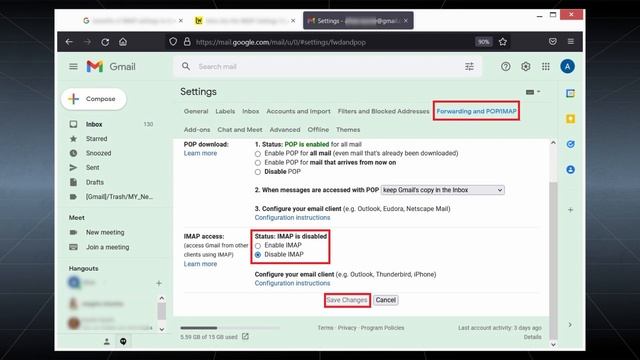Reload the page with refresh icon
The width and height of the screenshot is (640, 360).
click(x=105, y=42)
